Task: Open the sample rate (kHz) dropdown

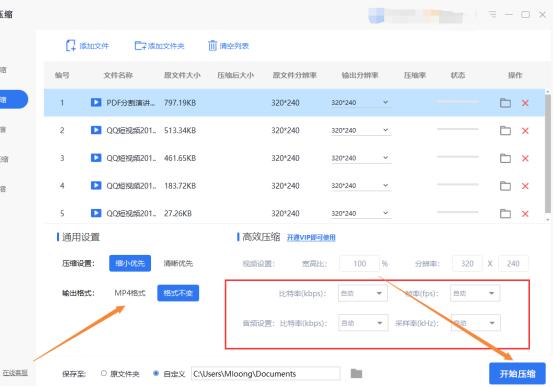Action: pos(476,323)
